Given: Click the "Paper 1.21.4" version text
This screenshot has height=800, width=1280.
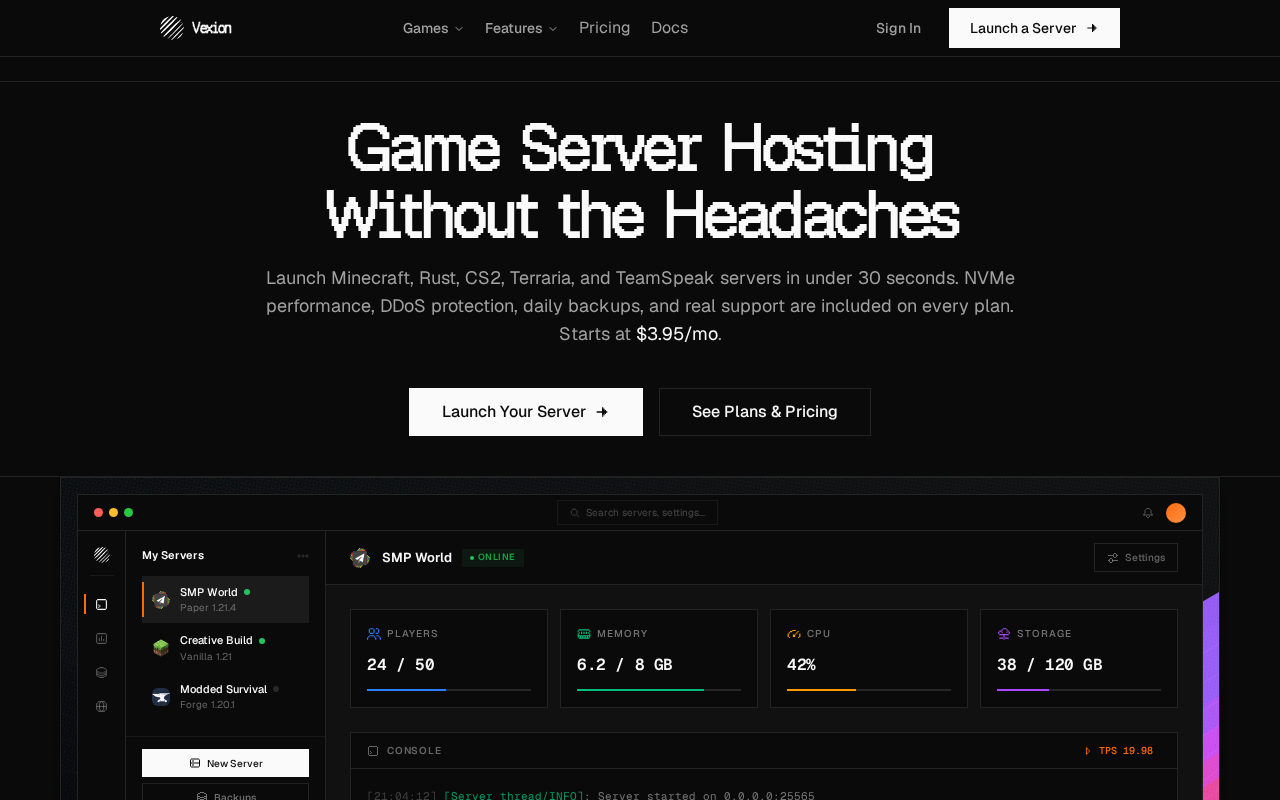Looking at the screenshot, I should click(208, 608).
